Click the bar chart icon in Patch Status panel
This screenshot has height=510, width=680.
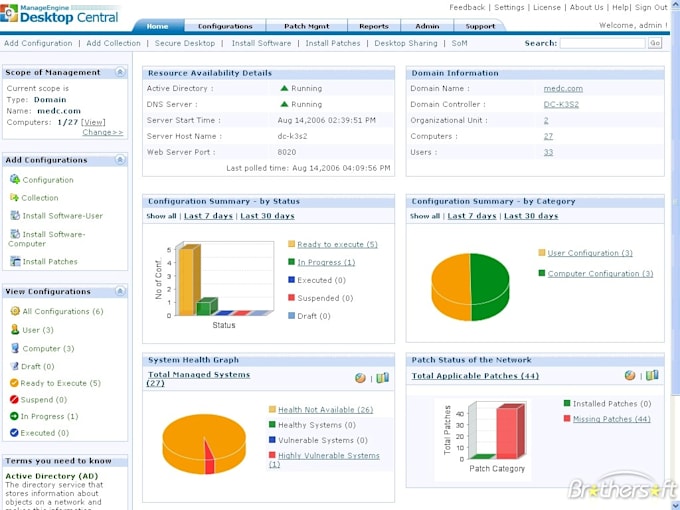[x=652, y=376]
